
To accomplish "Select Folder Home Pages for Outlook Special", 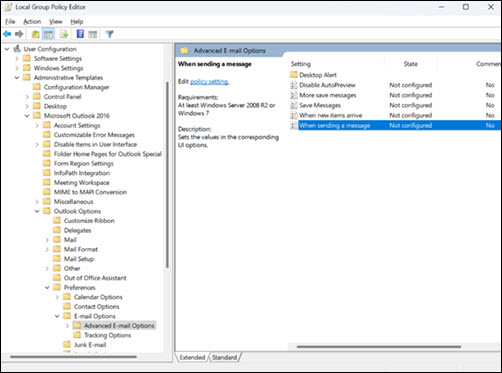I will click(x=108, y=154).
